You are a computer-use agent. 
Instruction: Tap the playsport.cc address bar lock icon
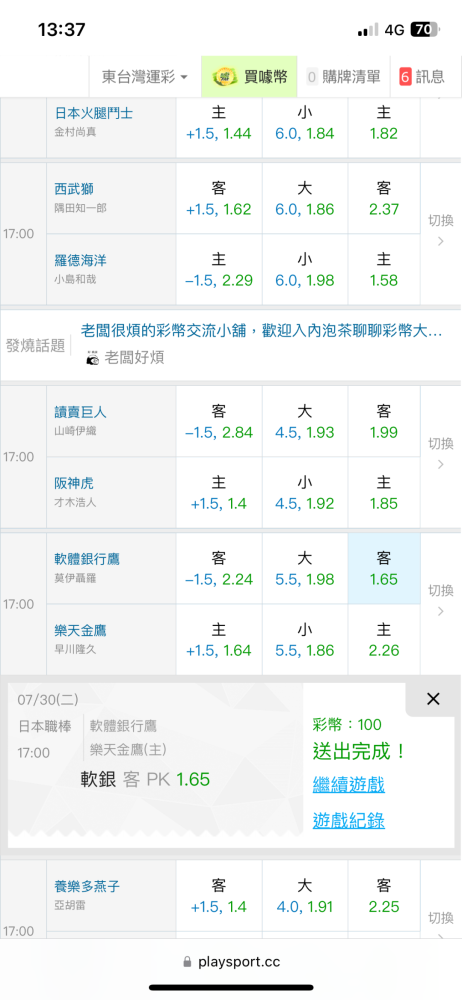(x=187, y=962)
